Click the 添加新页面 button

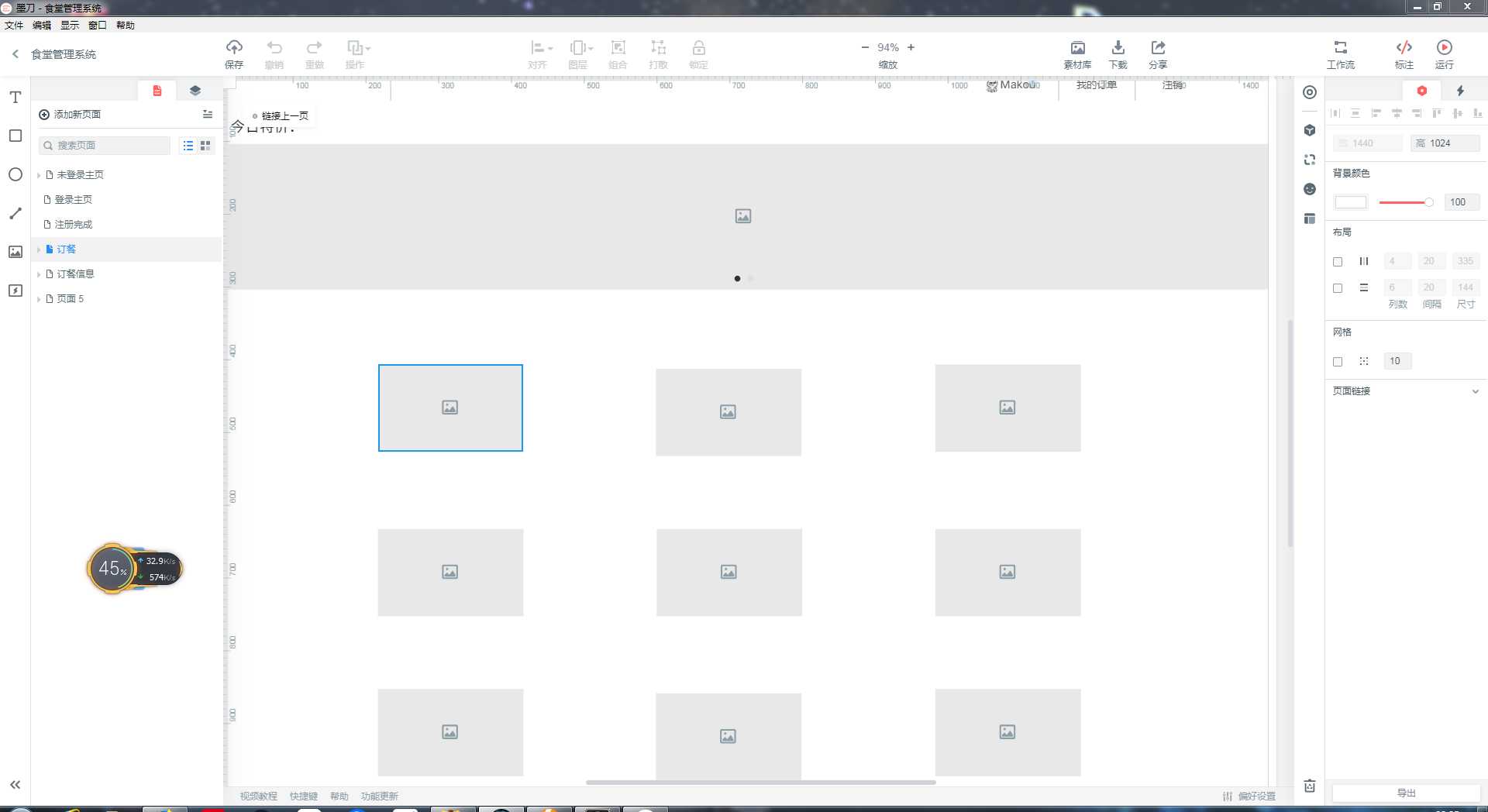tap(70, 115)
